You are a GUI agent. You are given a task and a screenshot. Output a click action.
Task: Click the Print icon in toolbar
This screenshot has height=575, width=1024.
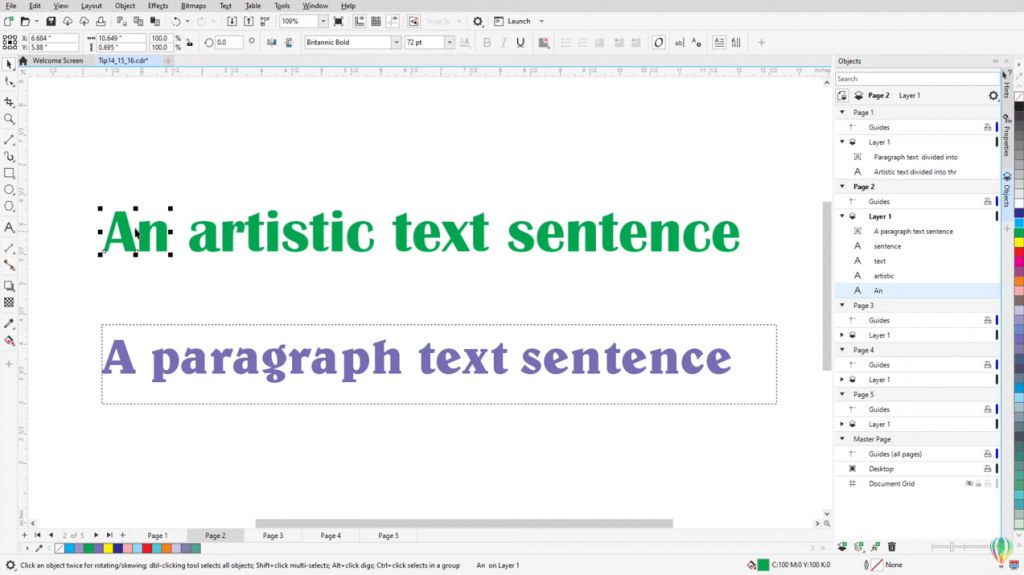tap(101, 22)
